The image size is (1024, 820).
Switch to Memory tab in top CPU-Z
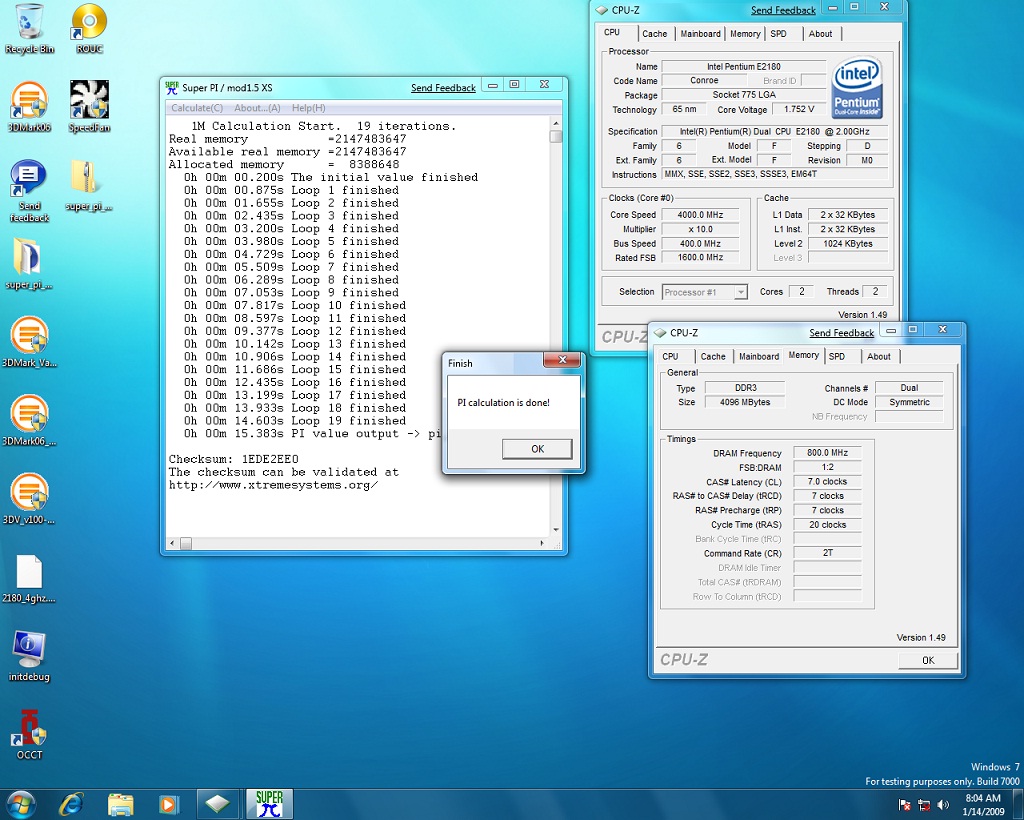745,34
